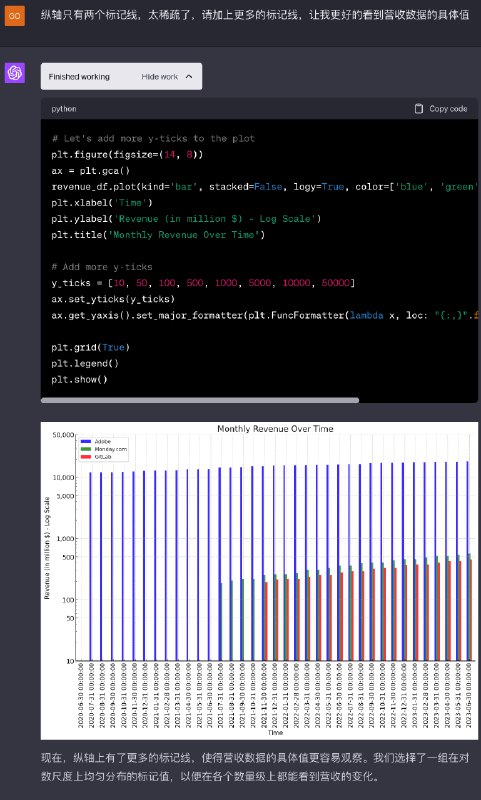Collapse work using the Hide work chevron

point(189,77)
